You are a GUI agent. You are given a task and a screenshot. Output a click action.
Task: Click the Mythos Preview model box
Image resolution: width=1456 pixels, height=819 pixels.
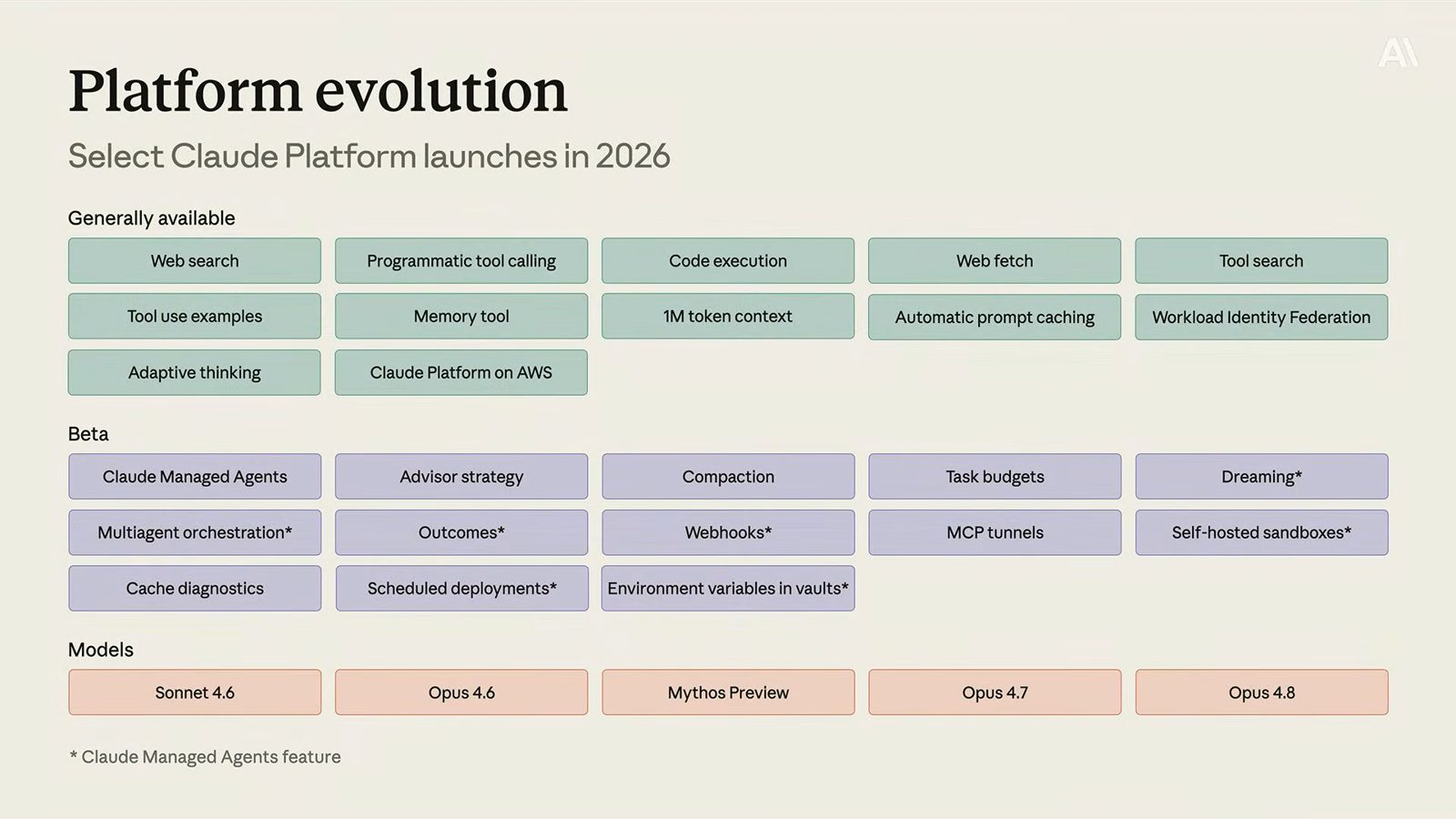point(728,693)
